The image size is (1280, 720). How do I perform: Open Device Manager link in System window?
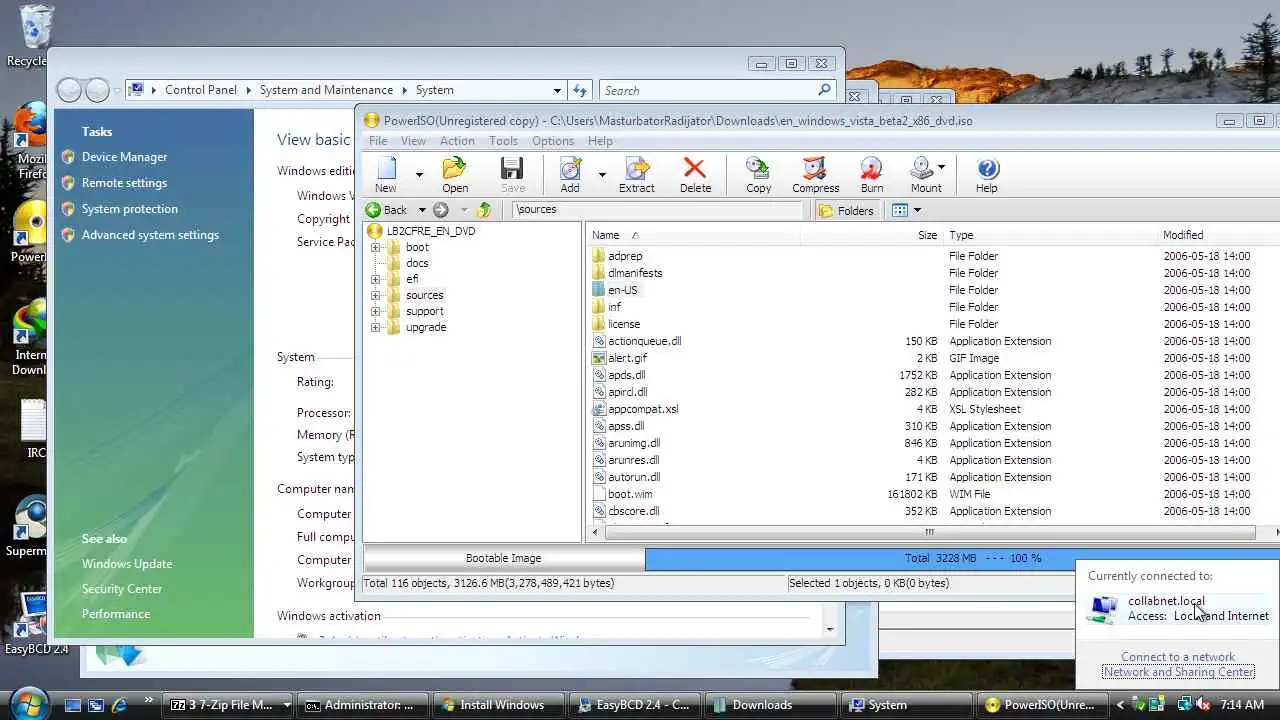pos(124,157)
